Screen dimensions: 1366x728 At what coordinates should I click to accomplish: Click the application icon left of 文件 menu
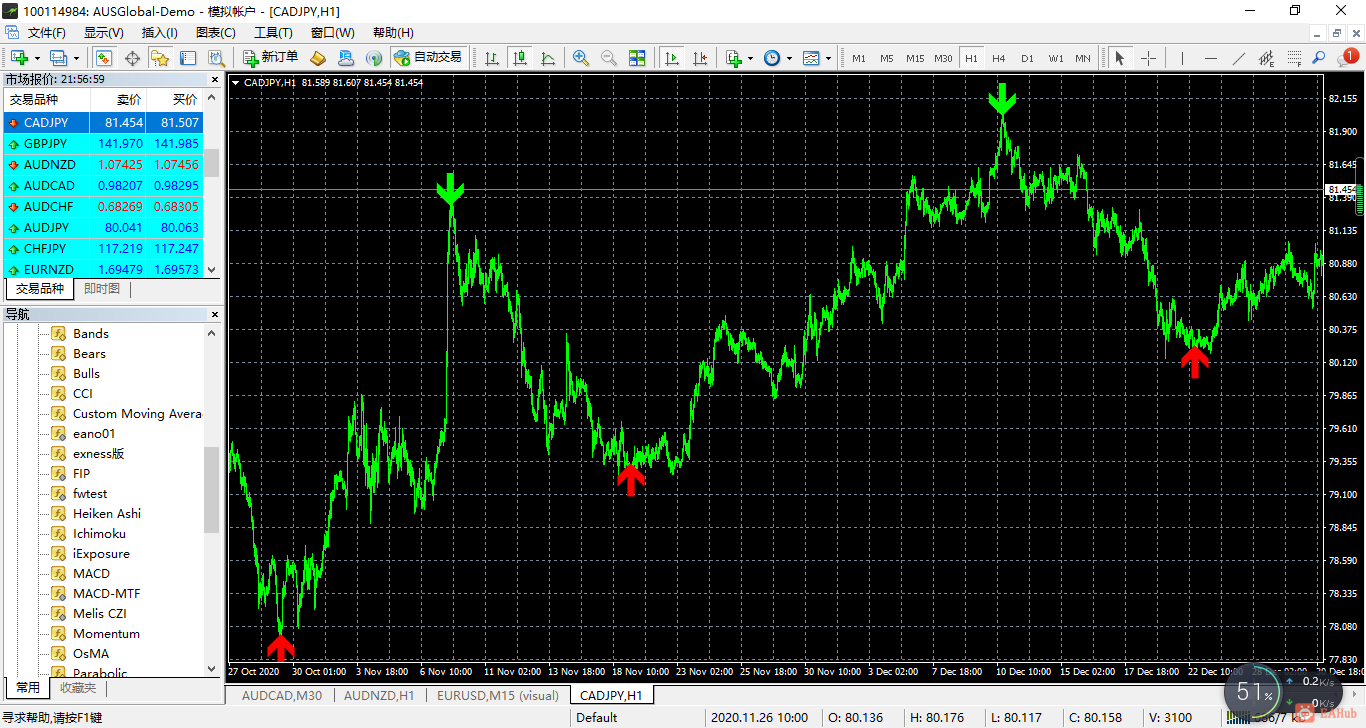click(x=10, y=32)
